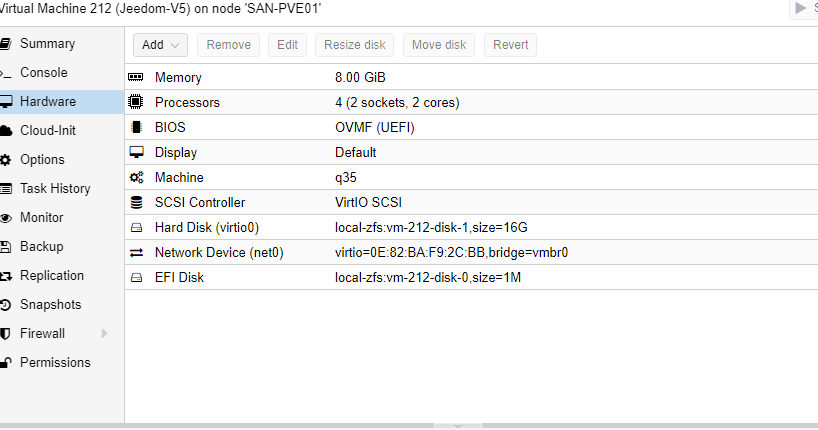This screenshot has height=430, width=818.
Task: Click the Resize disk button
Action: point(355,45)
